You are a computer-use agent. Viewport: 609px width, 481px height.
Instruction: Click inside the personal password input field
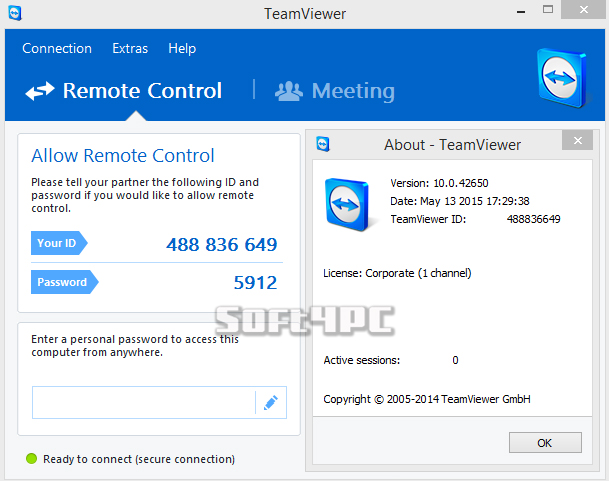[144, 403]
